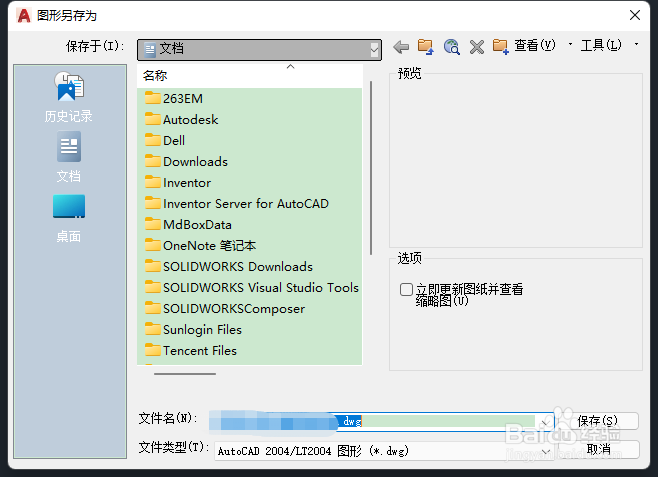Click the vertical scrollbar of file list
This screenshot has height=477, width=658.
point(371,168)
